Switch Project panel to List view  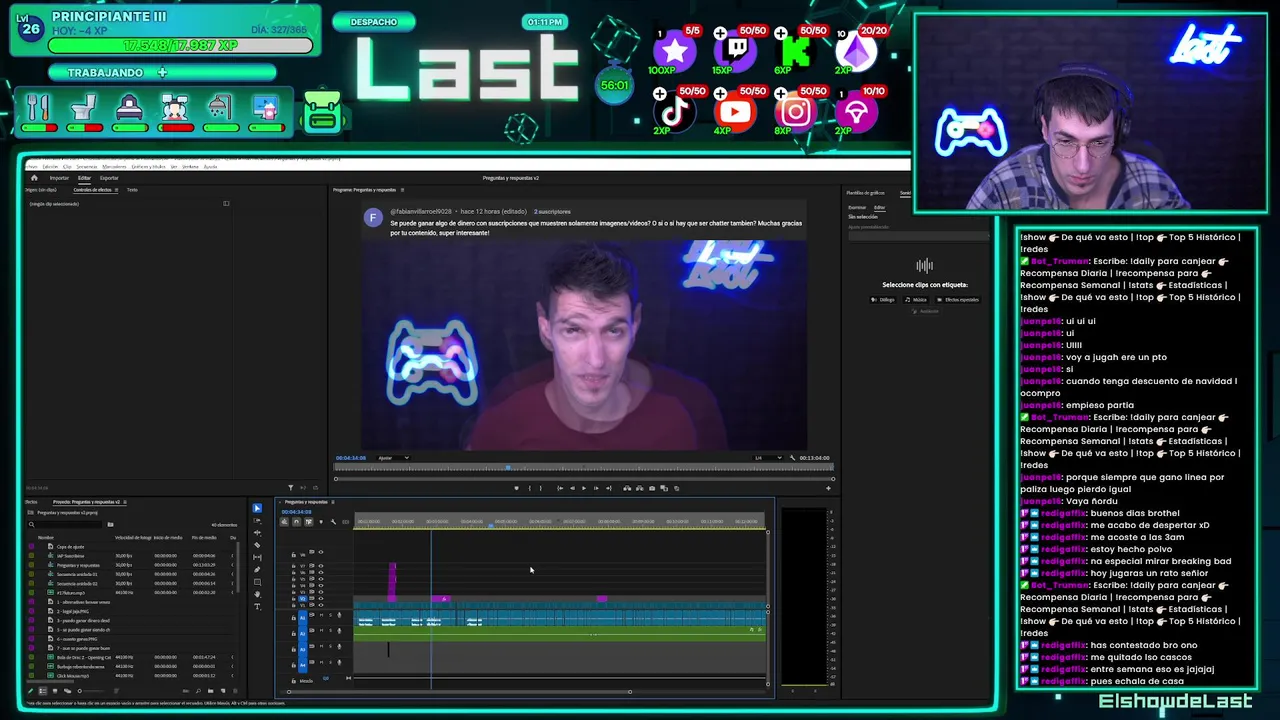[x=43, y=691]
